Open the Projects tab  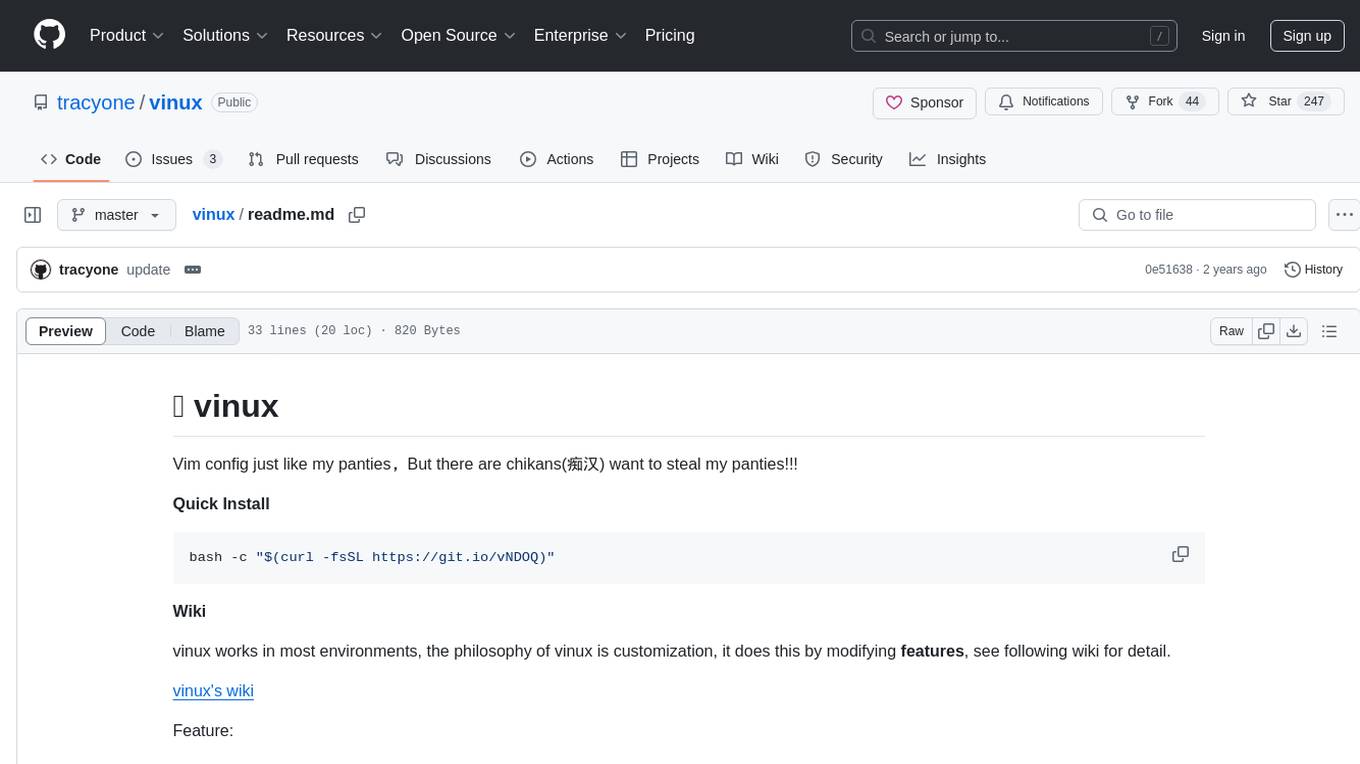pyautogui.click(x=660, y=159)
